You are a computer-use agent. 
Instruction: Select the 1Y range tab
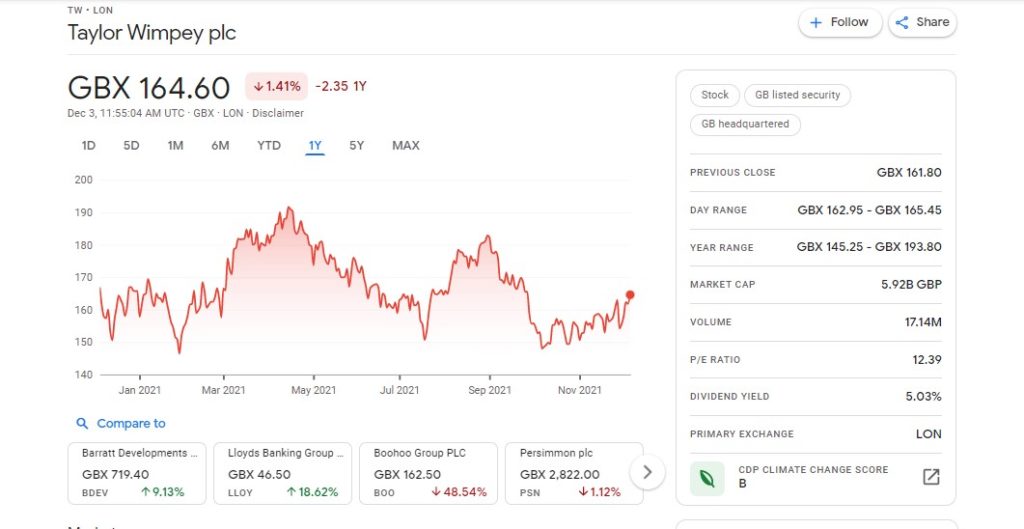point(315,146)
